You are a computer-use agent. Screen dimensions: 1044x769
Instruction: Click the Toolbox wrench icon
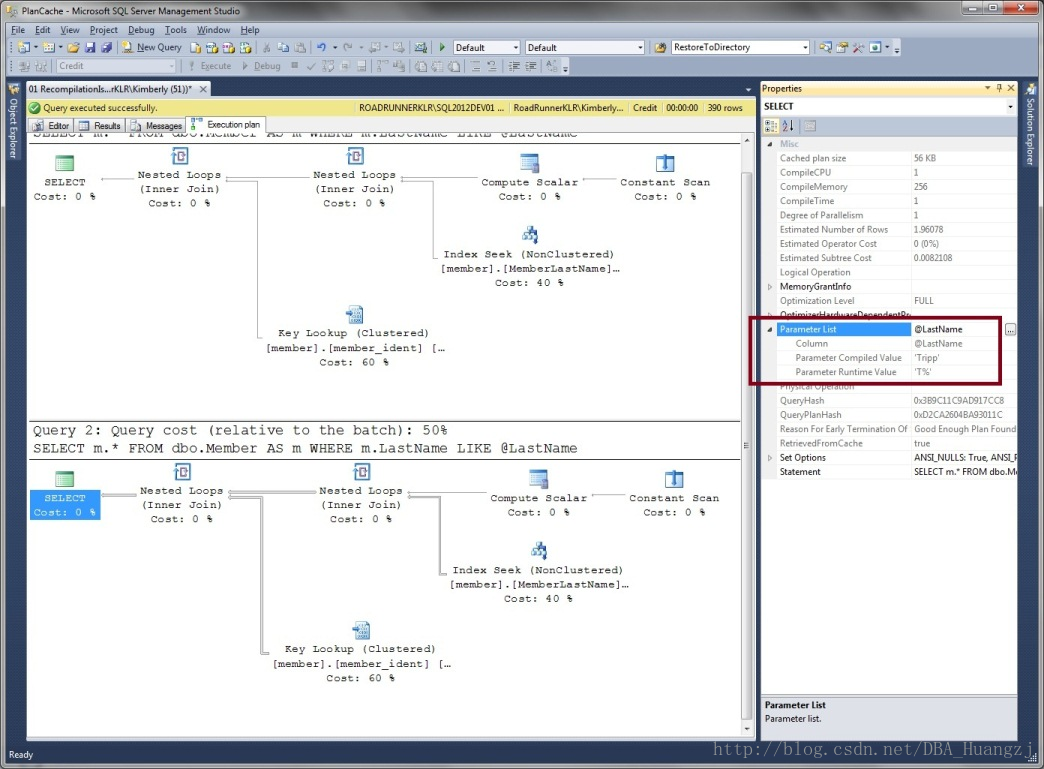click(x=858, y=47)
